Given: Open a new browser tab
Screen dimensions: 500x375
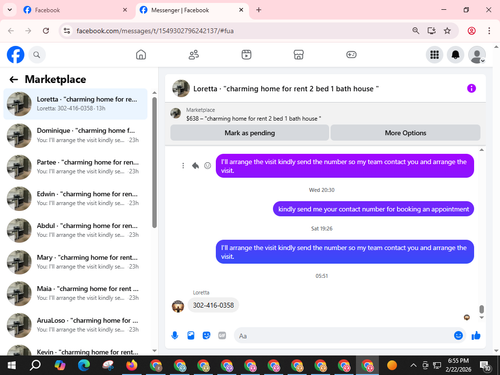Looking at the screenshot, I should 259,10.
